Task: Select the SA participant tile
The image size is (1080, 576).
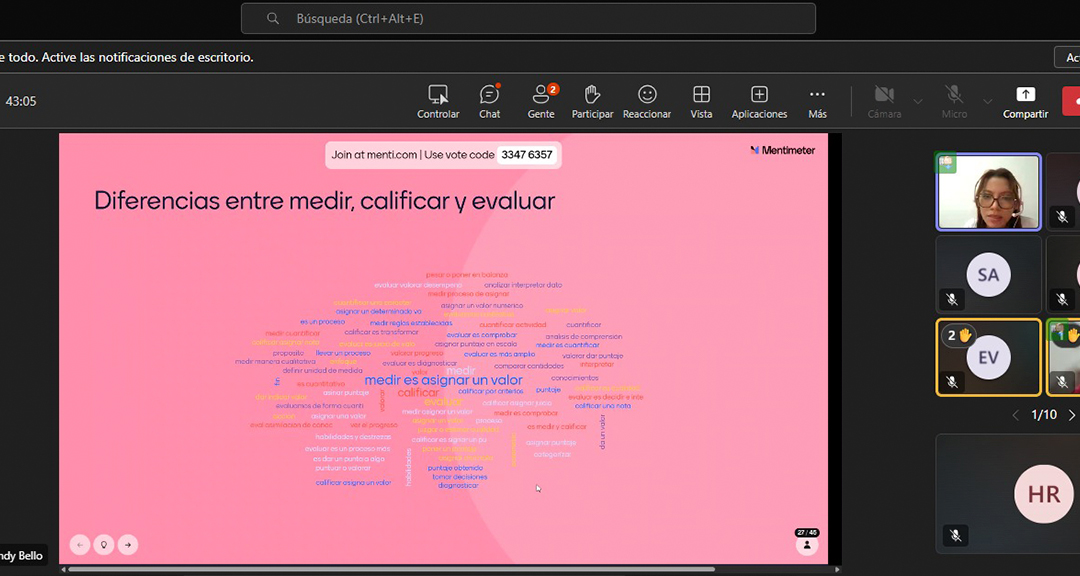Action: (988, 275)
